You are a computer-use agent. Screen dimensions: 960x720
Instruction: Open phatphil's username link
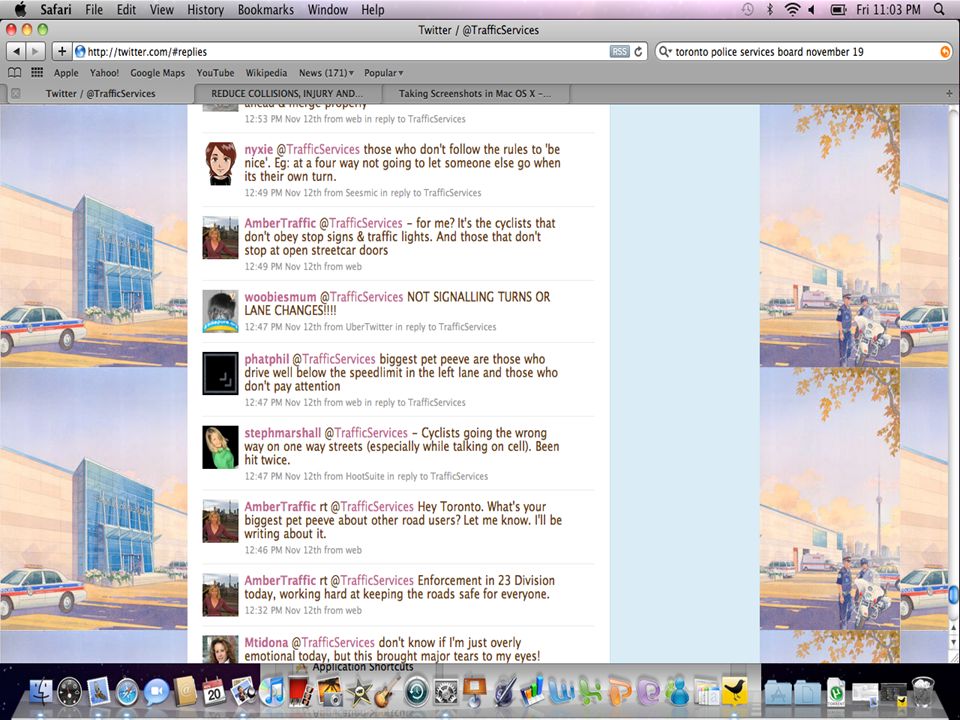[266, 359]
